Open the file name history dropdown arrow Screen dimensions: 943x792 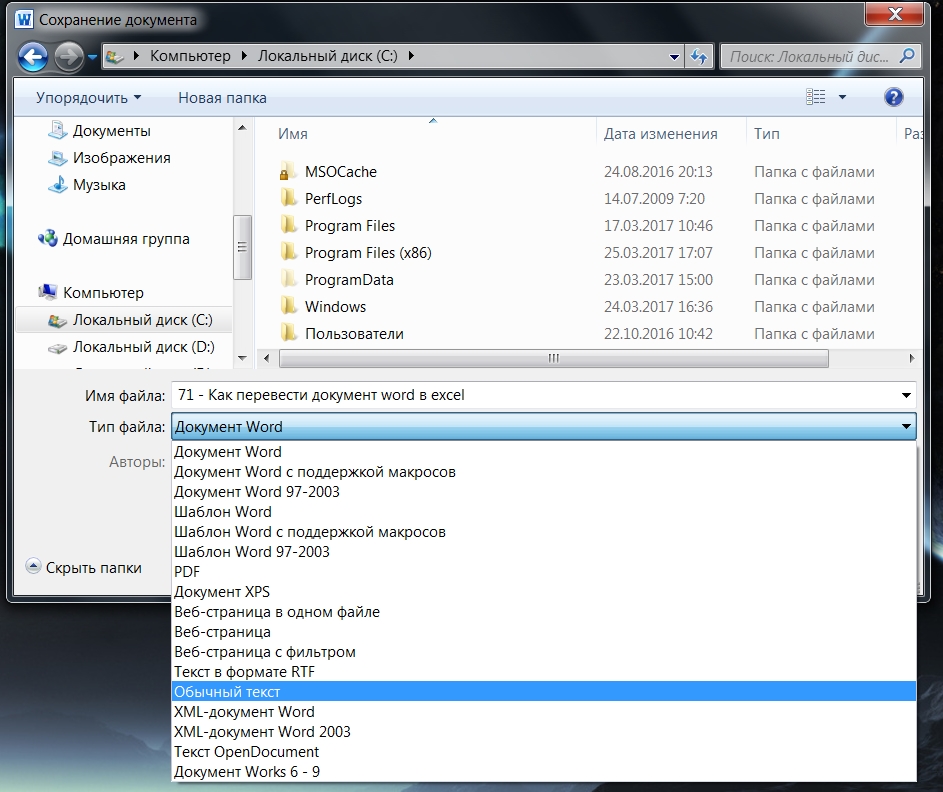click(906, 395)
